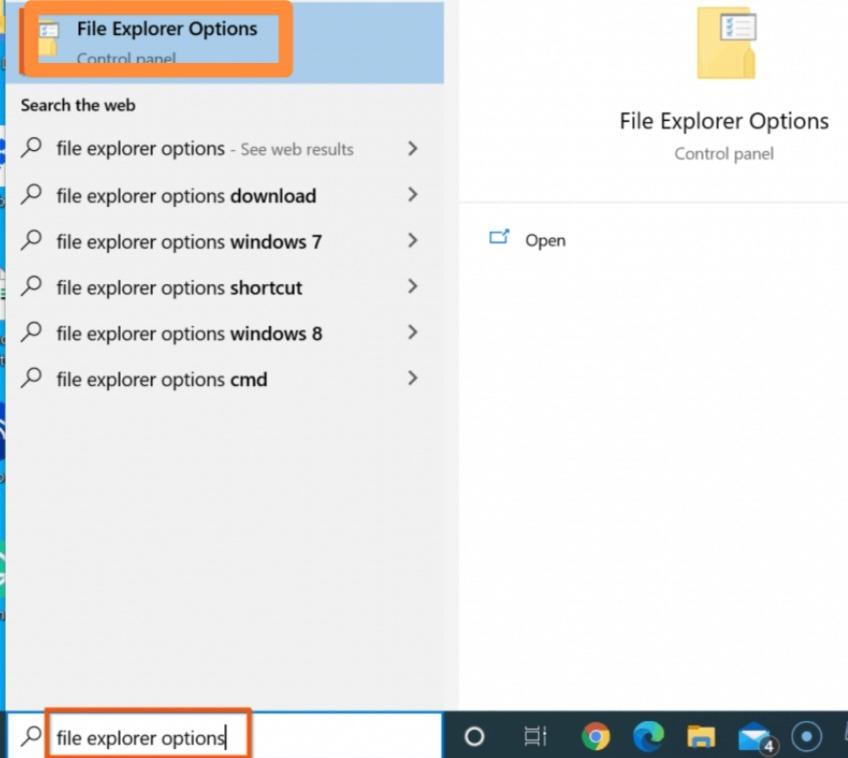
Task: Expand the chevron beside 'options cmd'
Action: point(413,378)
